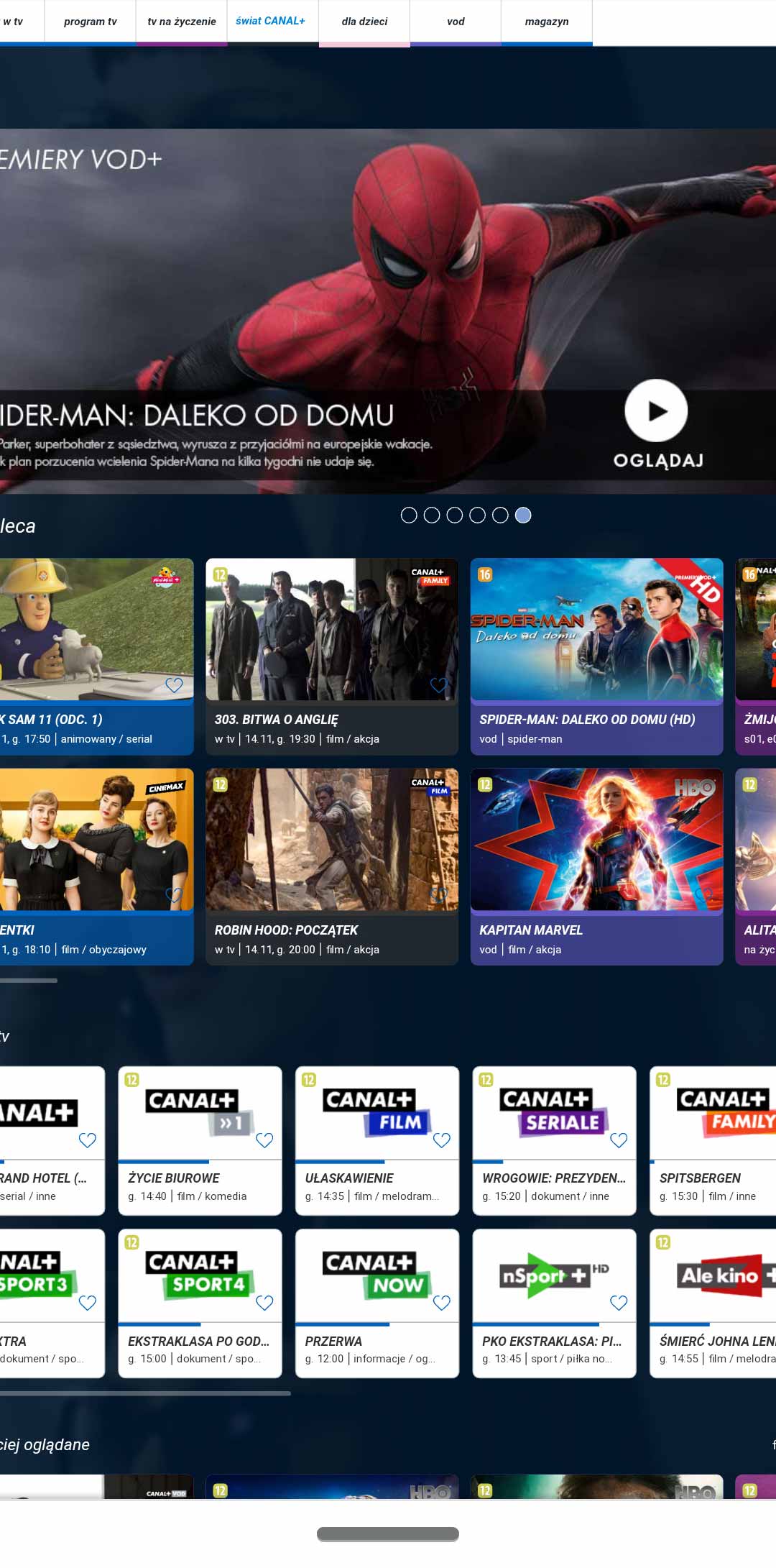Click the CANAL+ 1 channel logo
Image resolution: width=776 pixels, height=1568 pixels.
[x=199, y=1111]
